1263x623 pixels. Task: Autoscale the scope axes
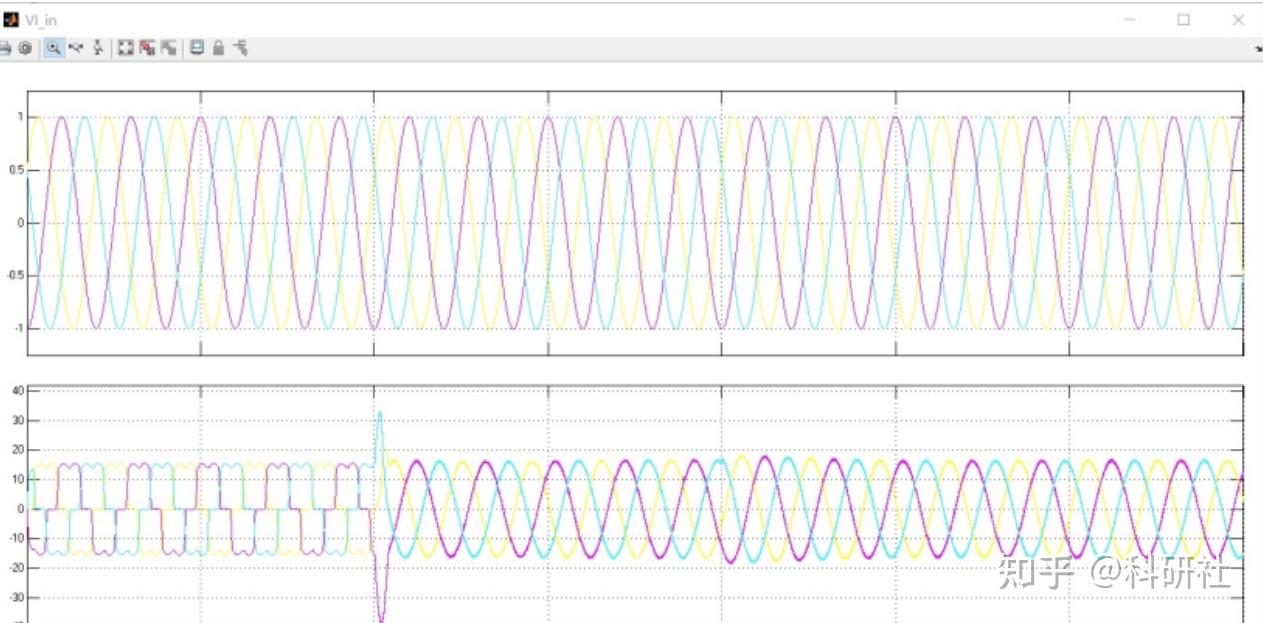pyautogui.click(x=123, y=47)
